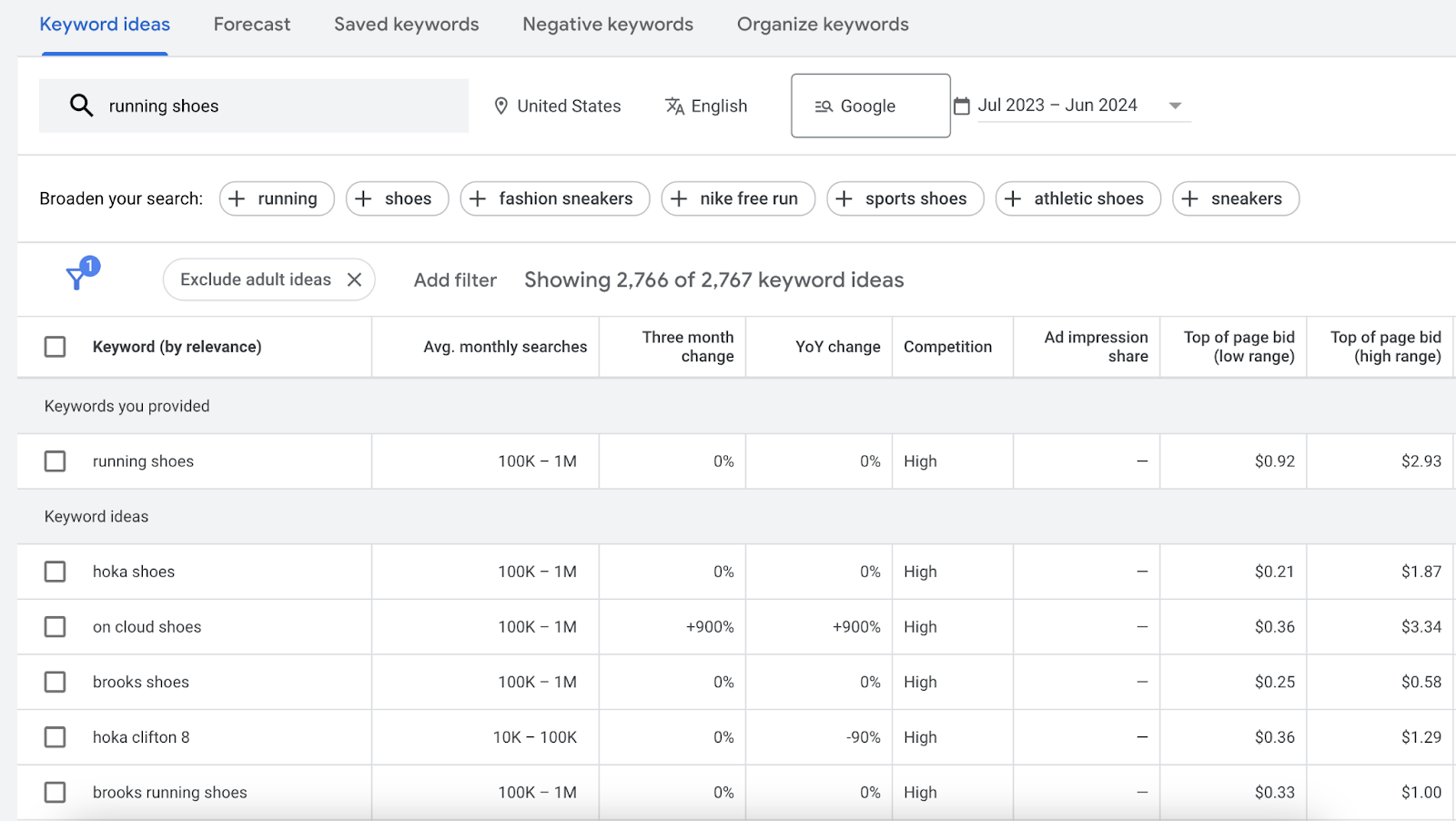Sort by Three month change column
Viewport: 1456px width, 821px height.
(x=688, y=347)
